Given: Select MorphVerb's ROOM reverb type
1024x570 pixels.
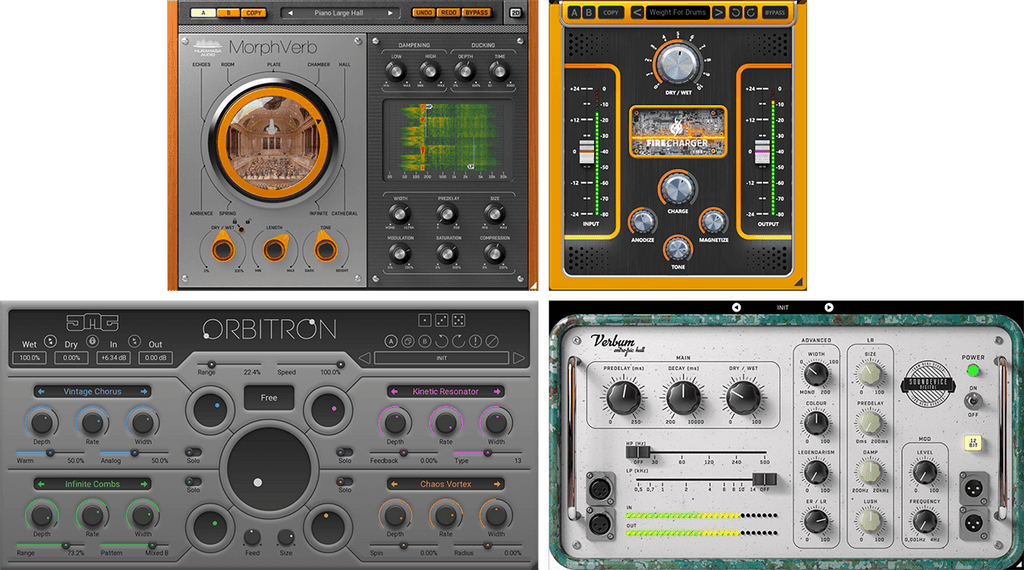Looking at the screenshot, I should 228,65.
